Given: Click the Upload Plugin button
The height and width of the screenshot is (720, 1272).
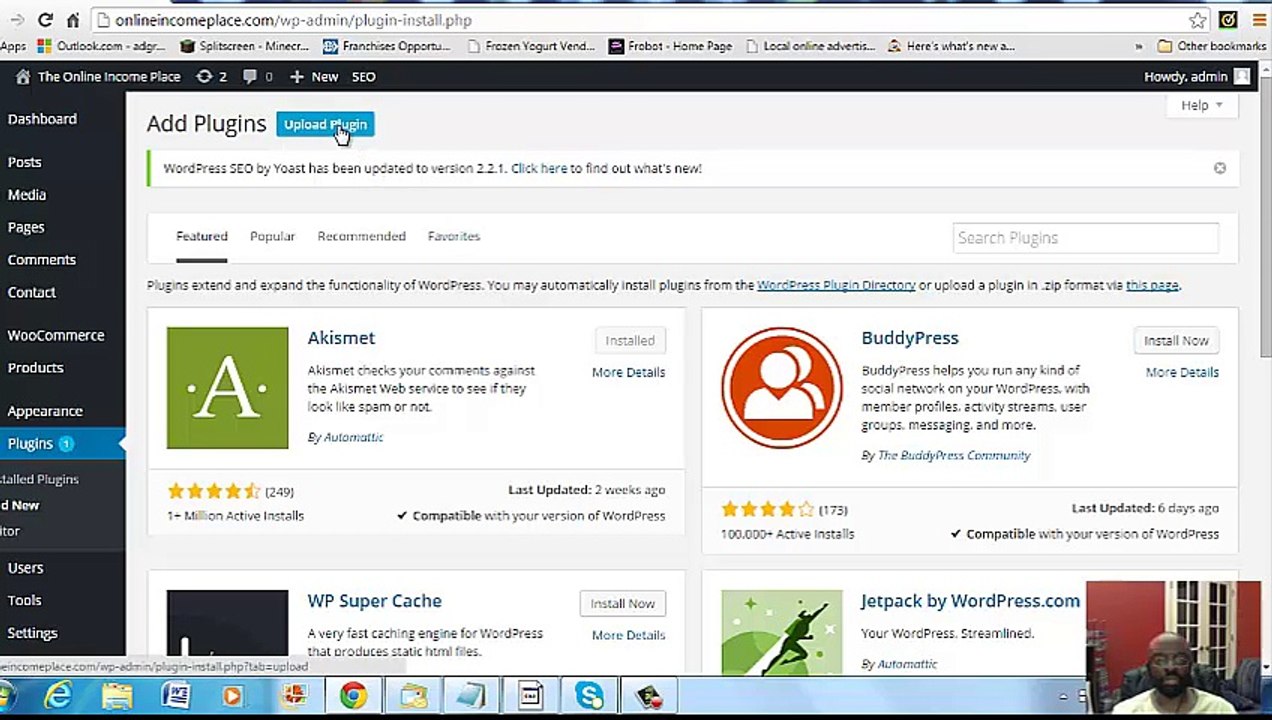Looking at the screenshot, I should (x=325, y=124).
